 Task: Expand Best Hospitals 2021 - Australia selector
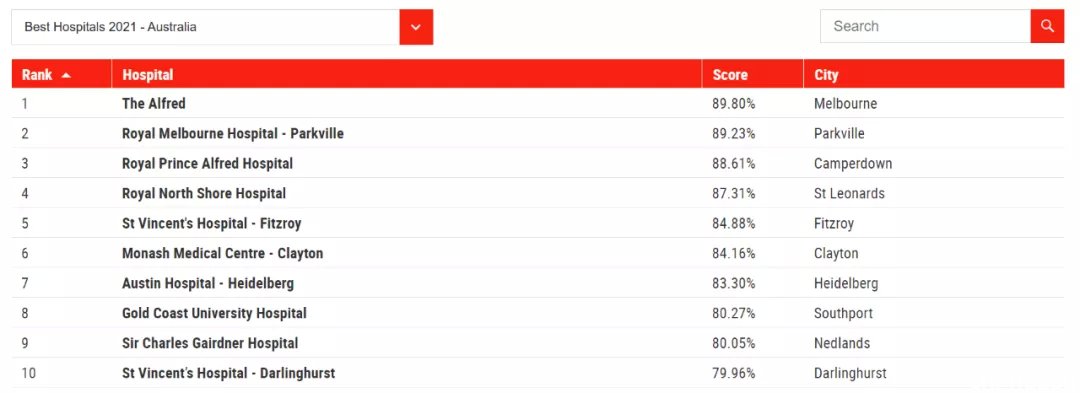(222, 27)
